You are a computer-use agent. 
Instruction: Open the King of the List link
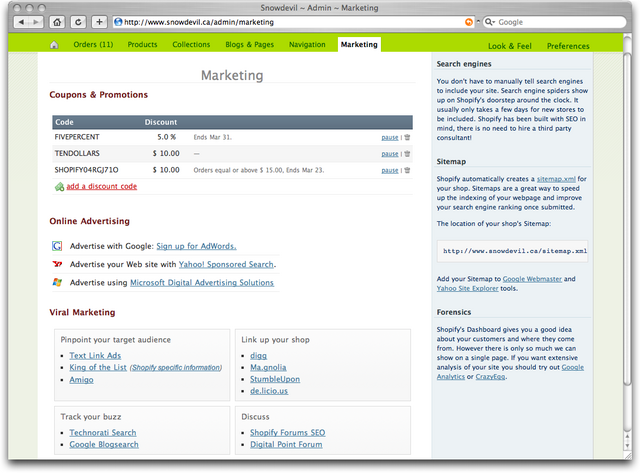click(98, 367)
